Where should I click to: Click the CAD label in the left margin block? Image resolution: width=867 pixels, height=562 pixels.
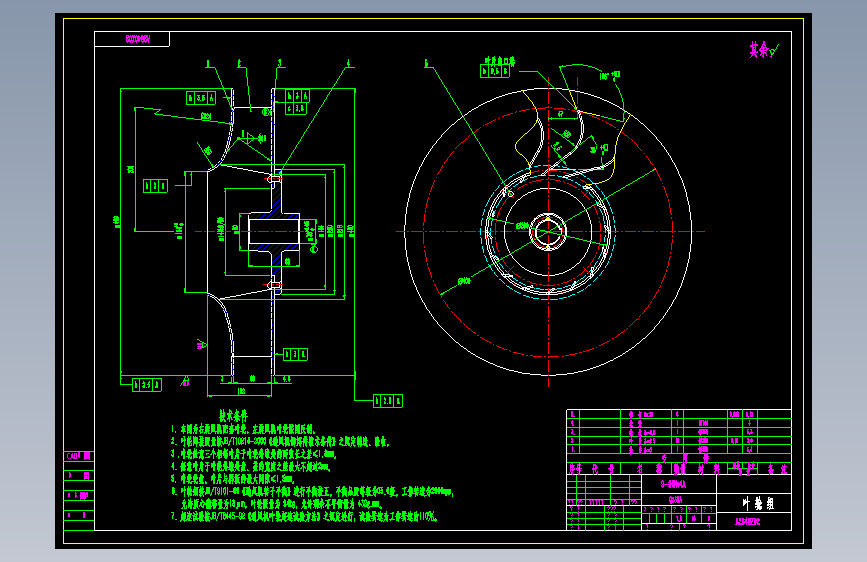tap(79, 456)
